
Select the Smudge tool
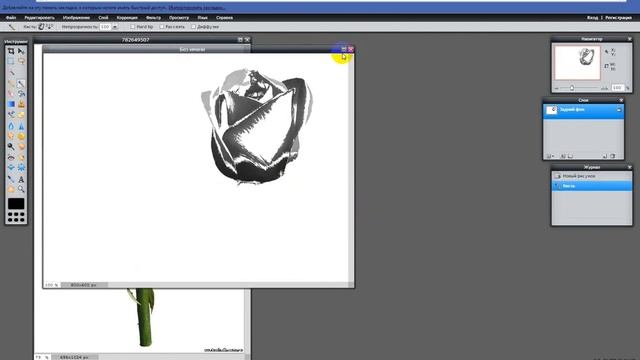point(11,136)
